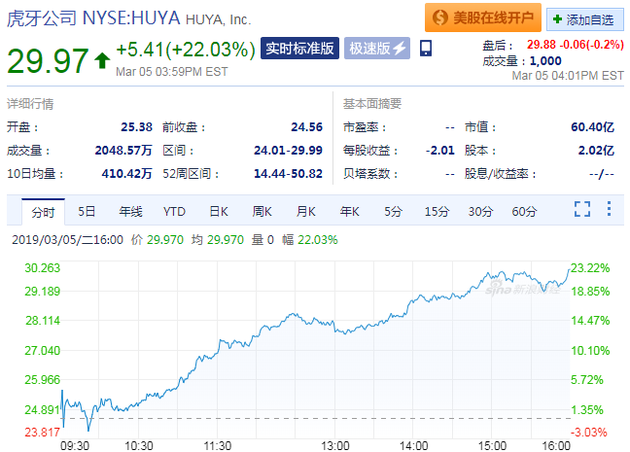Select the 30分 thirty-minute tab
Viewport: 630px width, 452px height.
click(481, 211)
